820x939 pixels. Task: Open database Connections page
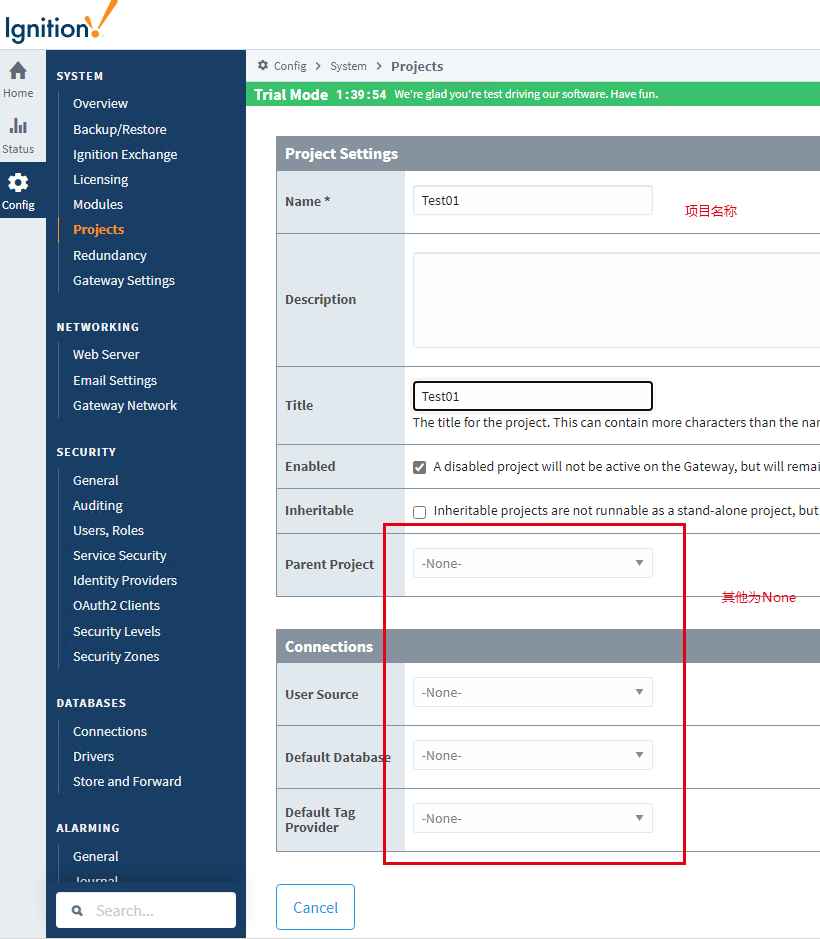click(110, 731)
